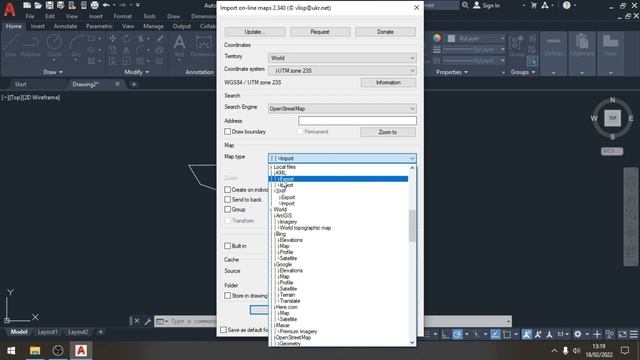This screenshot has width=640, height=360.
Task: Switch to the Start document tab
Action: point(20,84)
